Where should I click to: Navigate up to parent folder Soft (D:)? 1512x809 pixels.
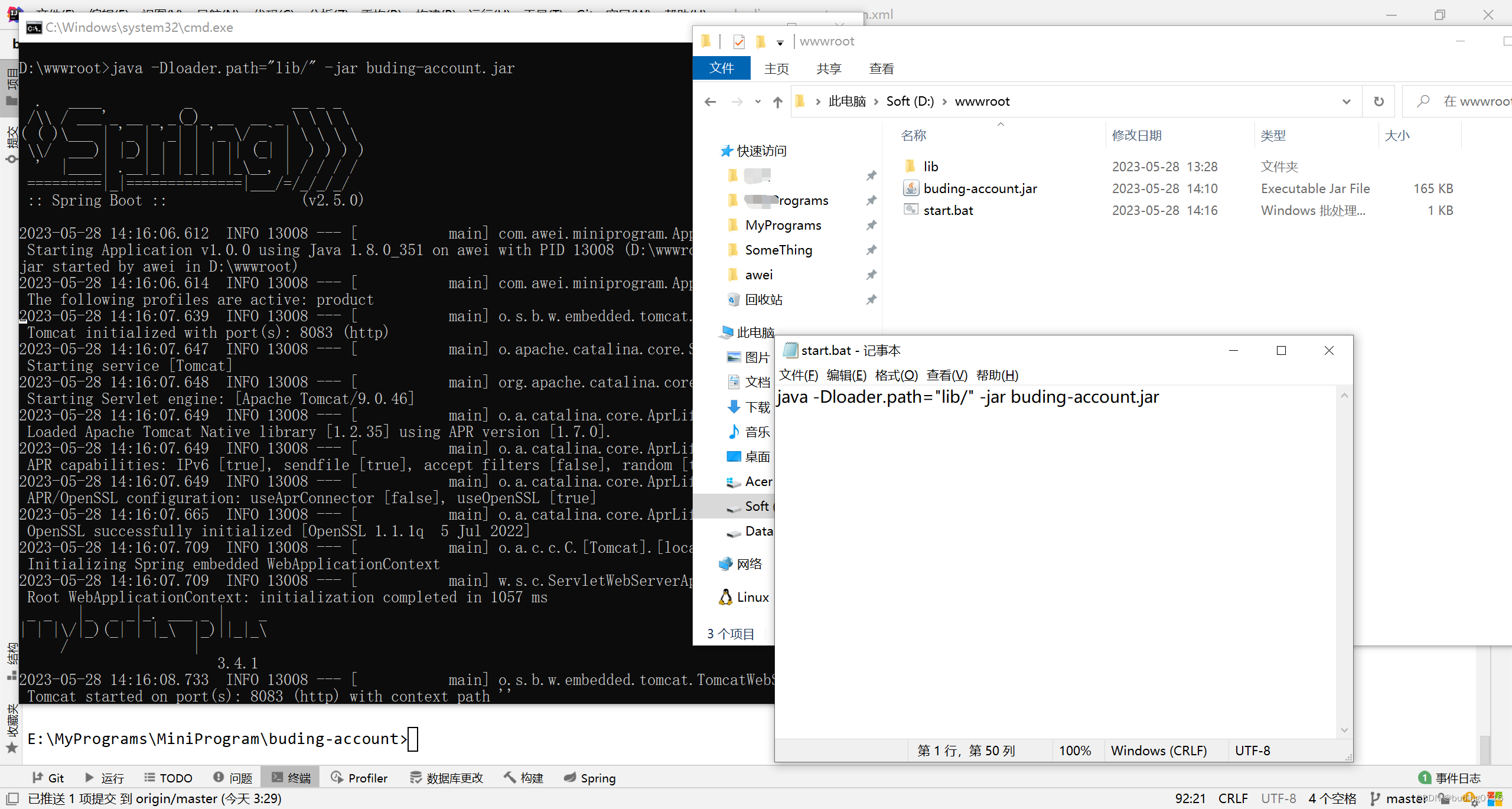click(x=777, y=101)
